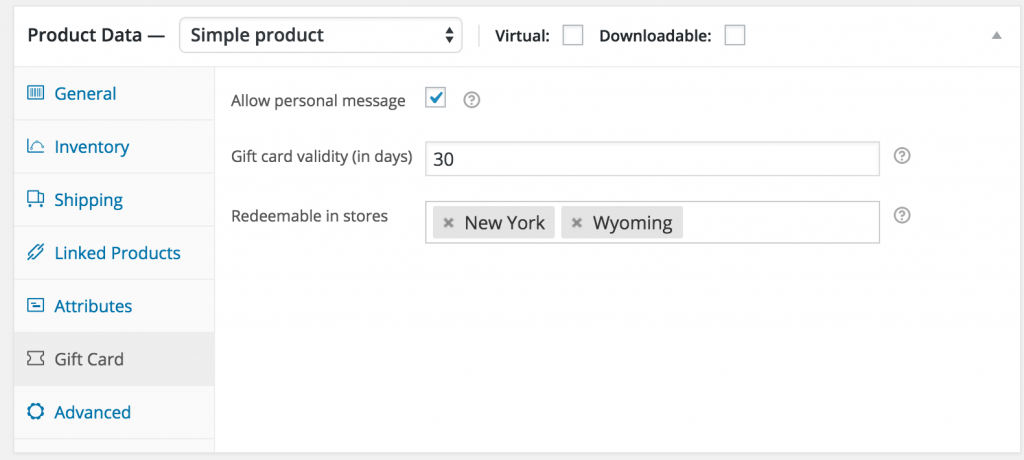Click help icon next to Redeemable in stores

click(901, 215)
